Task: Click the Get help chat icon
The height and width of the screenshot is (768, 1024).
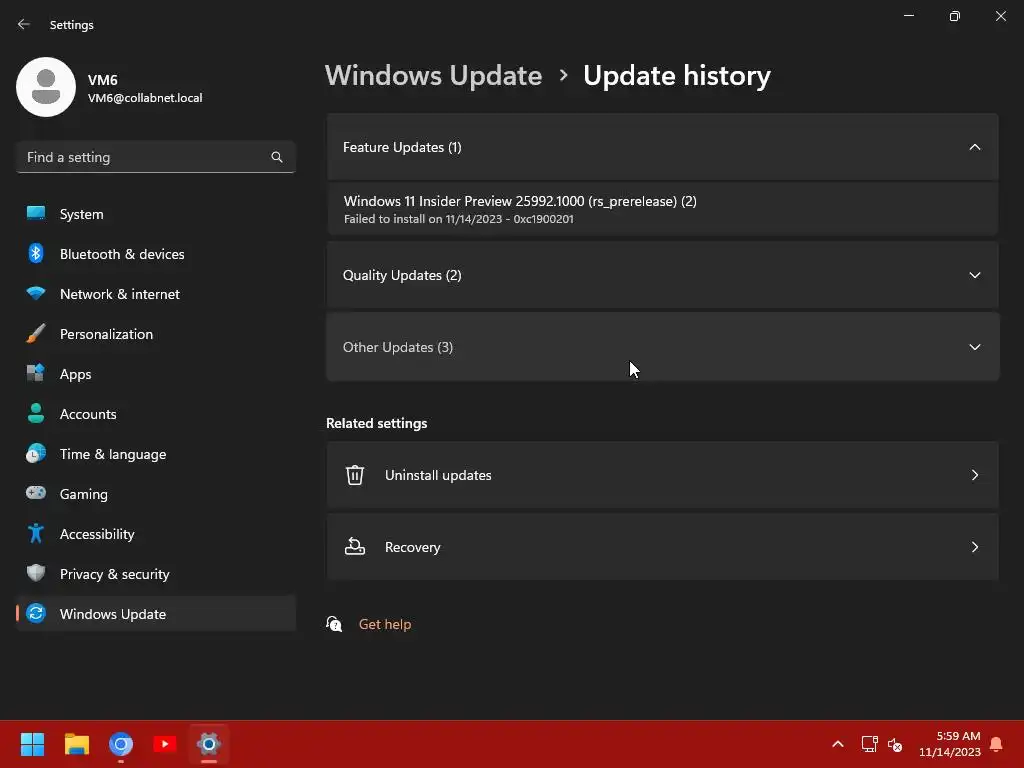Action: (x=334, y=624)
